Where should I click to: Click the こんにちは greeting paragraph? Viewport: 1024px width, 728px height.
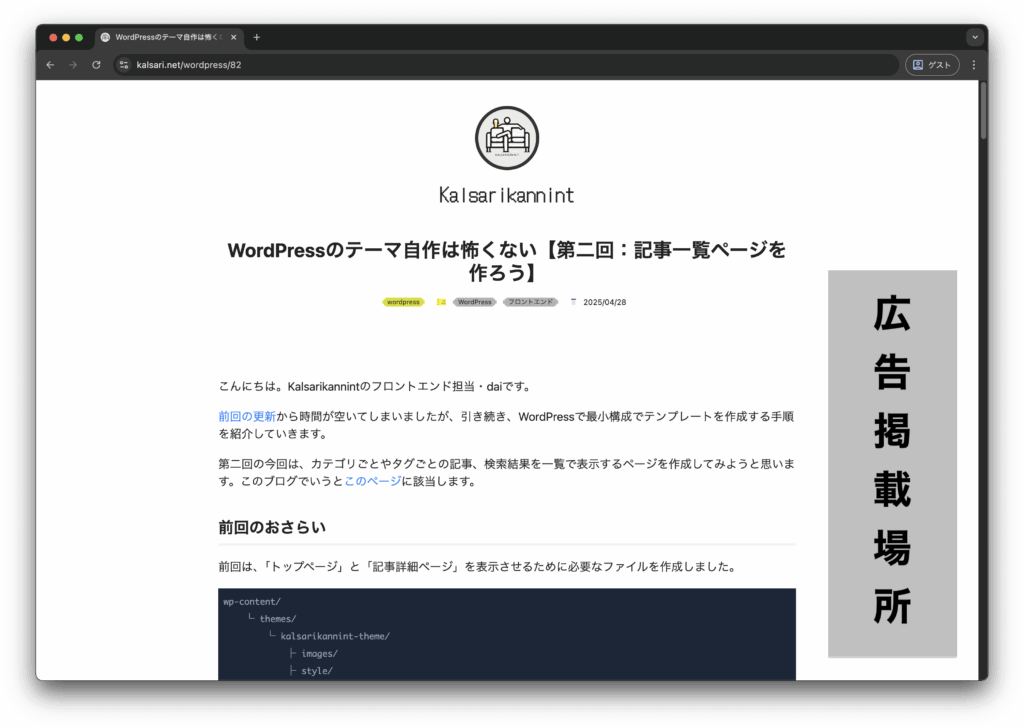[x=376, y=387]
